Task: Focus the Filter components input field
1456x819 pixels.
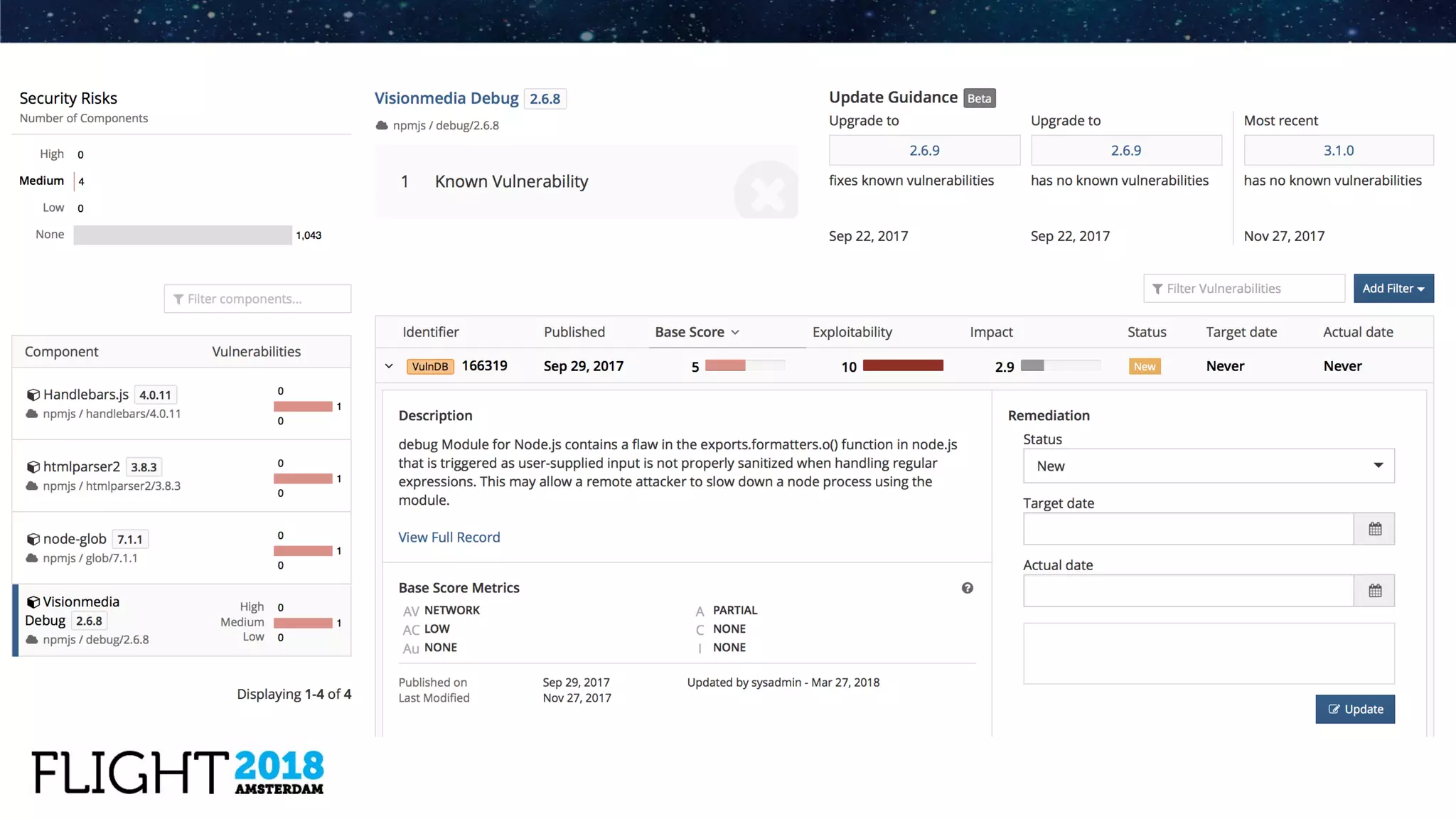Action: tap(257, 299)
